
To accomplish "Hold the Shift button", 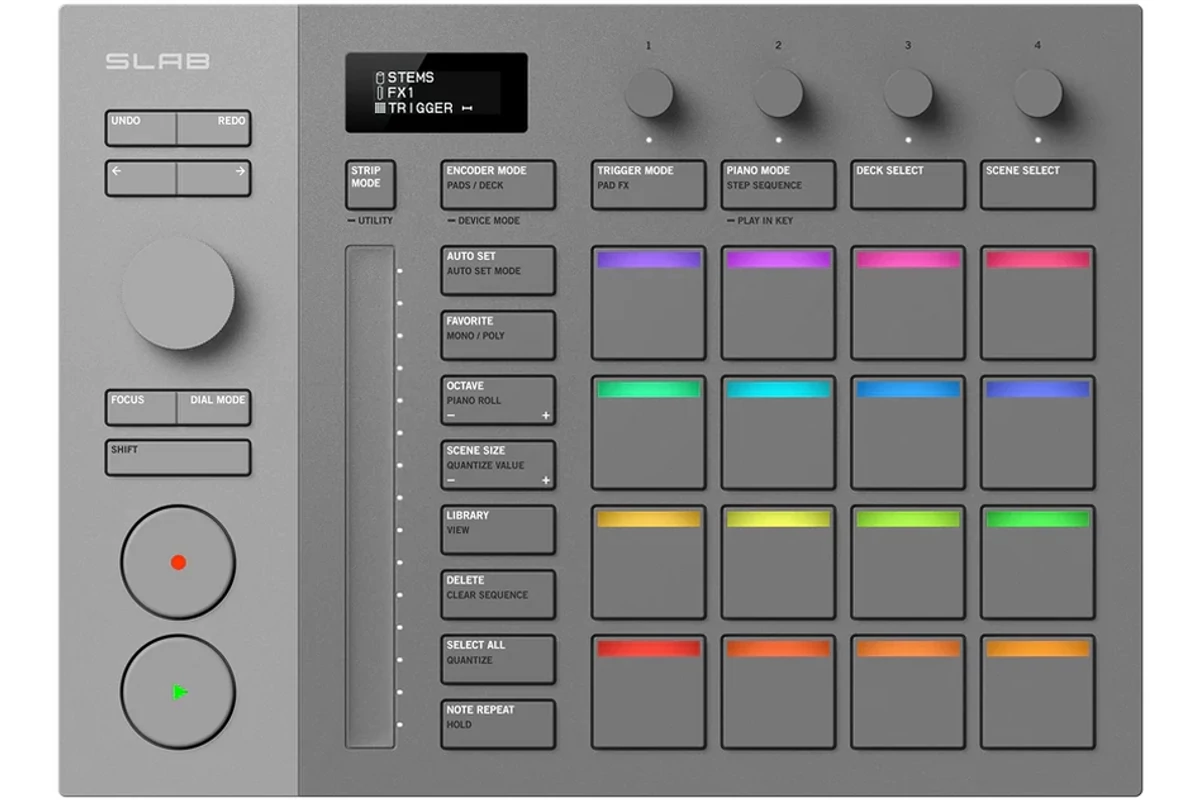I will (x=178, y=458).
